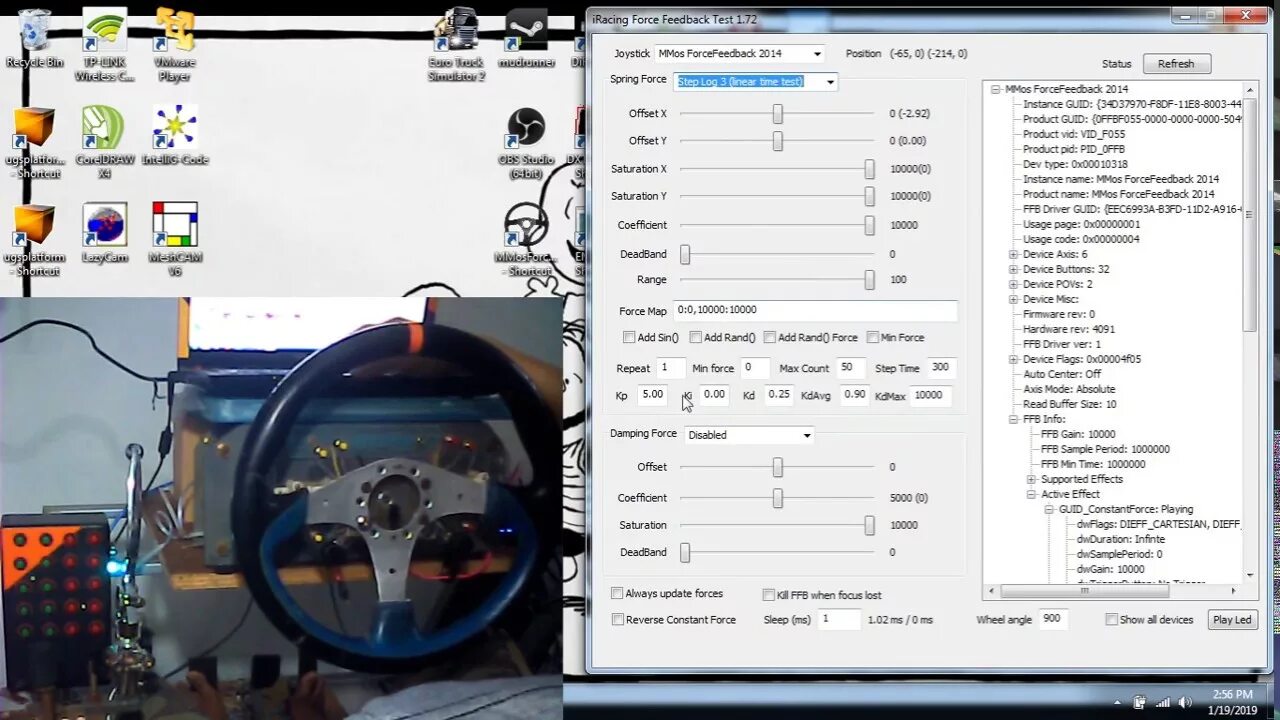This screenshot has height=720, width=1280.
Task: Click the KdMax field showing 10000
Action: (x=930, y=395)
